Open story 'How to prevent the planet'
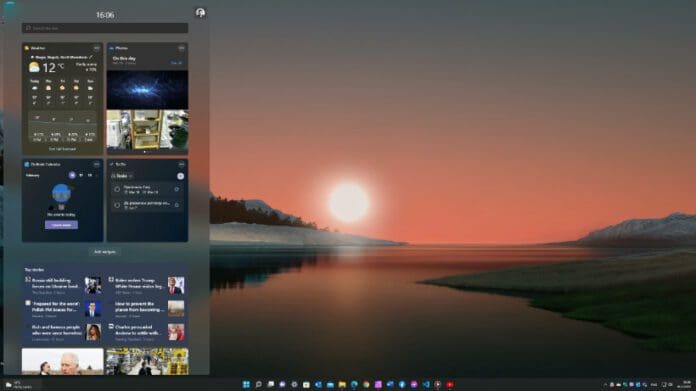 coord(147,309)
